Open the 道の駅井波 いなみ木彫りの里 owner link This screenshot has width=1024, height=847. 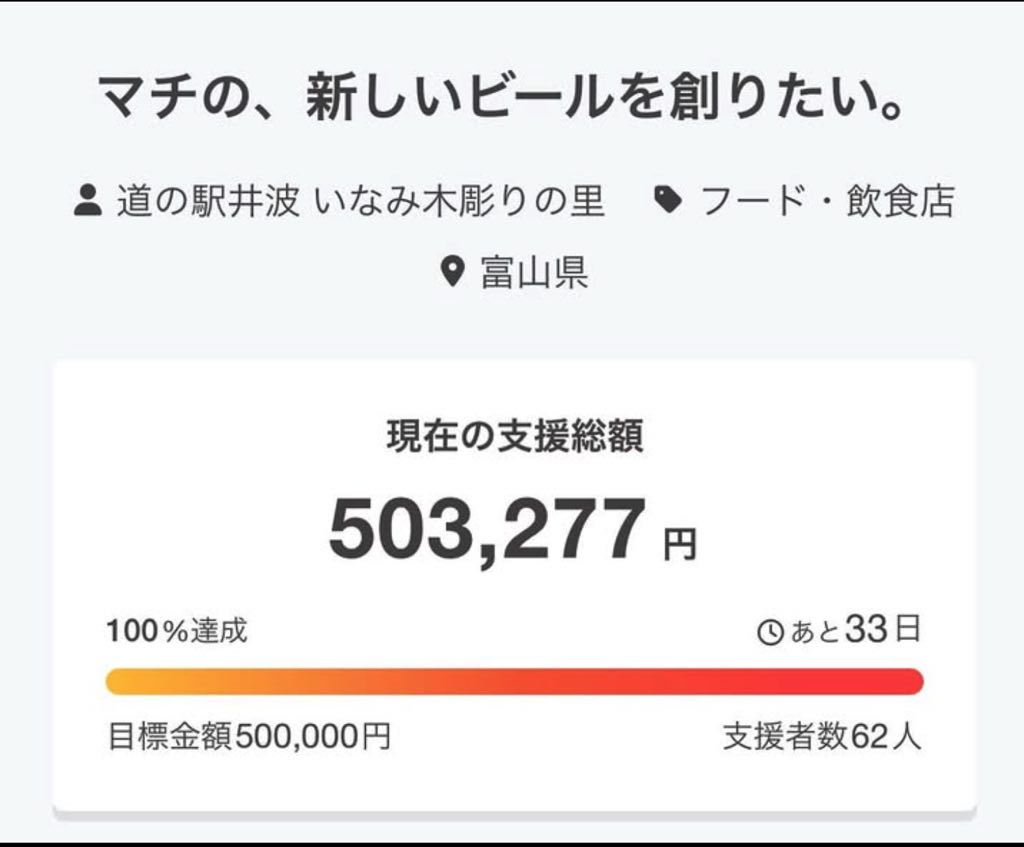[360, 200]
